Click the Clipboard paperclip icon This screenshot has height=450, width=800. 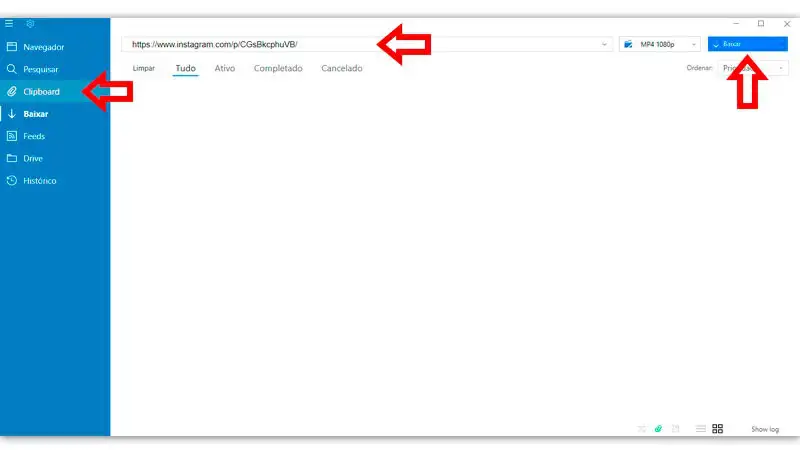(x=12, y=92)
